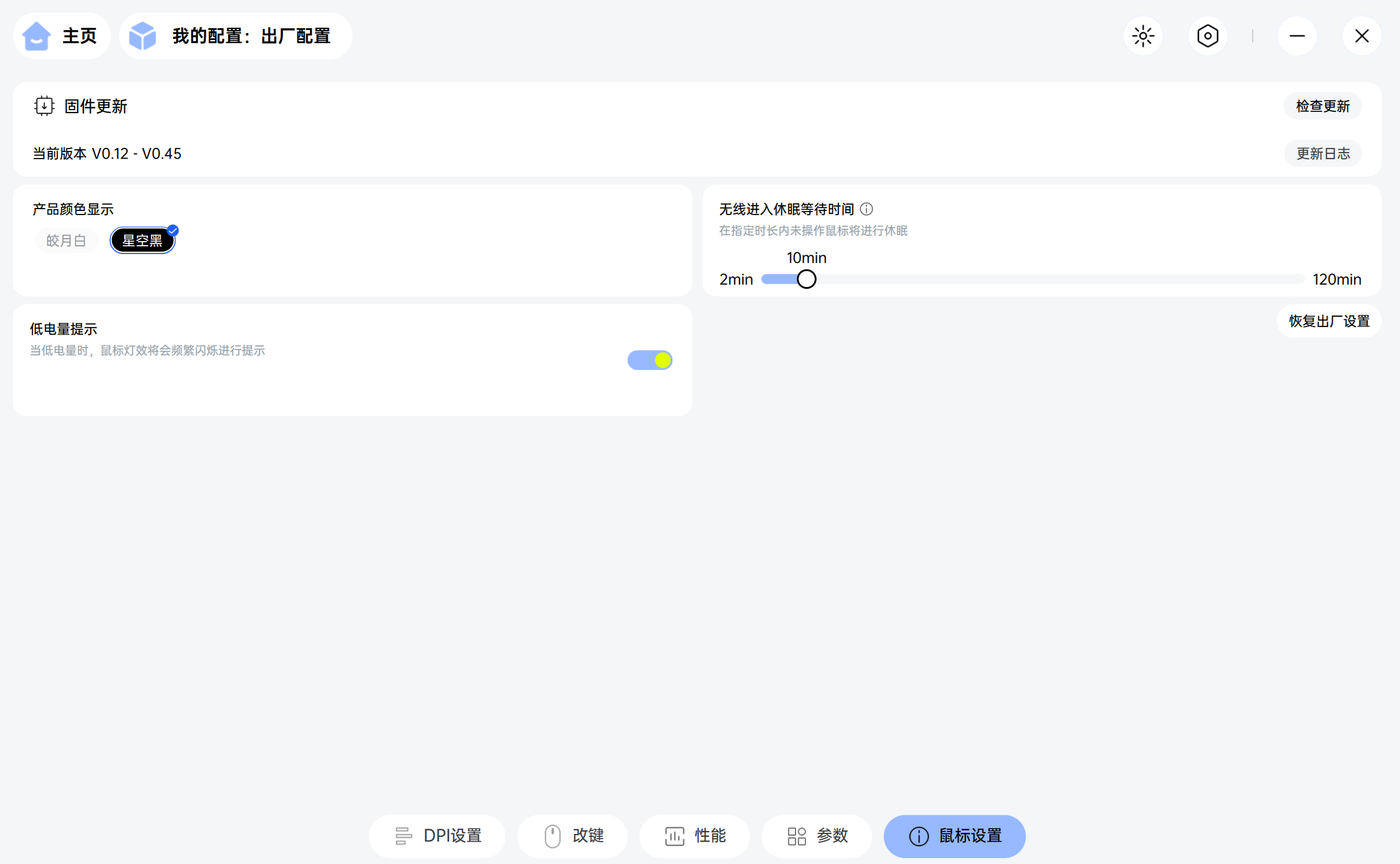Open the 鼠标设置 tab
This screenshot has width=1400, height=864.
pyautogui.click(x=954, y=836)
